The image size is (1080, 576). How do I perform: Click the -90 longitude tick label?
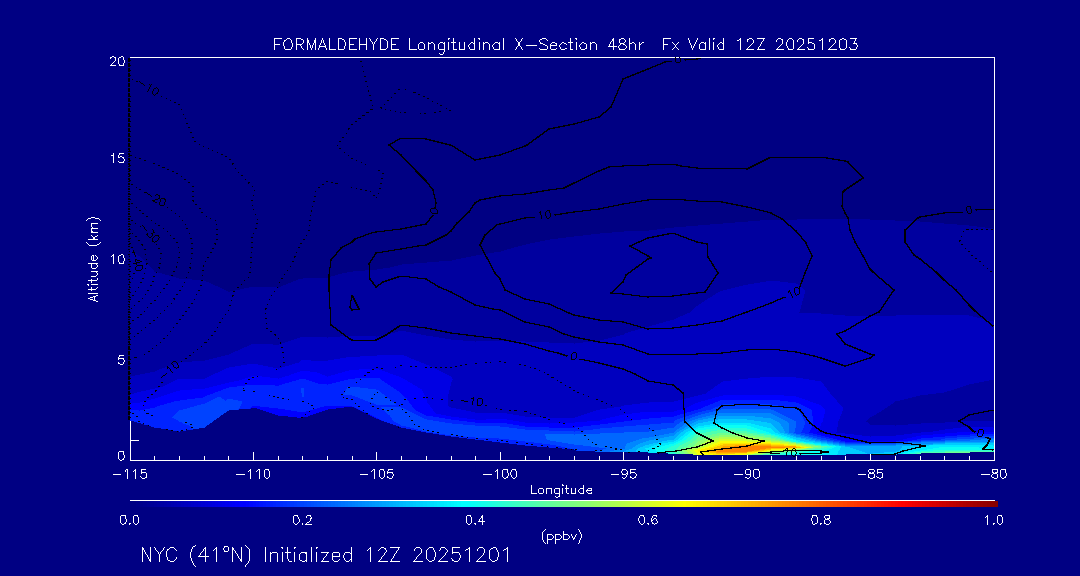(747, 475)
